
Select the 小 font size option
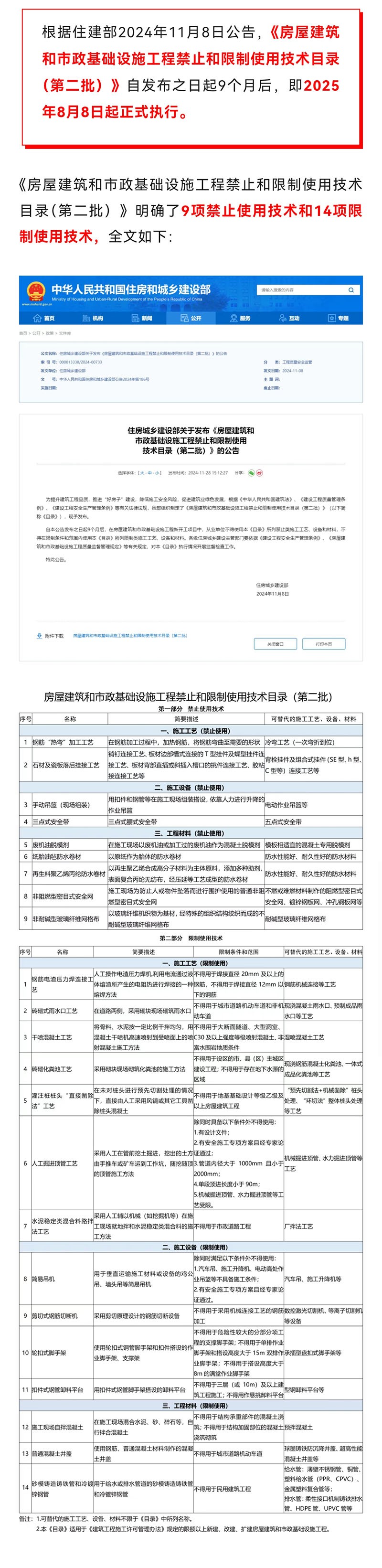tap(158, 472)
